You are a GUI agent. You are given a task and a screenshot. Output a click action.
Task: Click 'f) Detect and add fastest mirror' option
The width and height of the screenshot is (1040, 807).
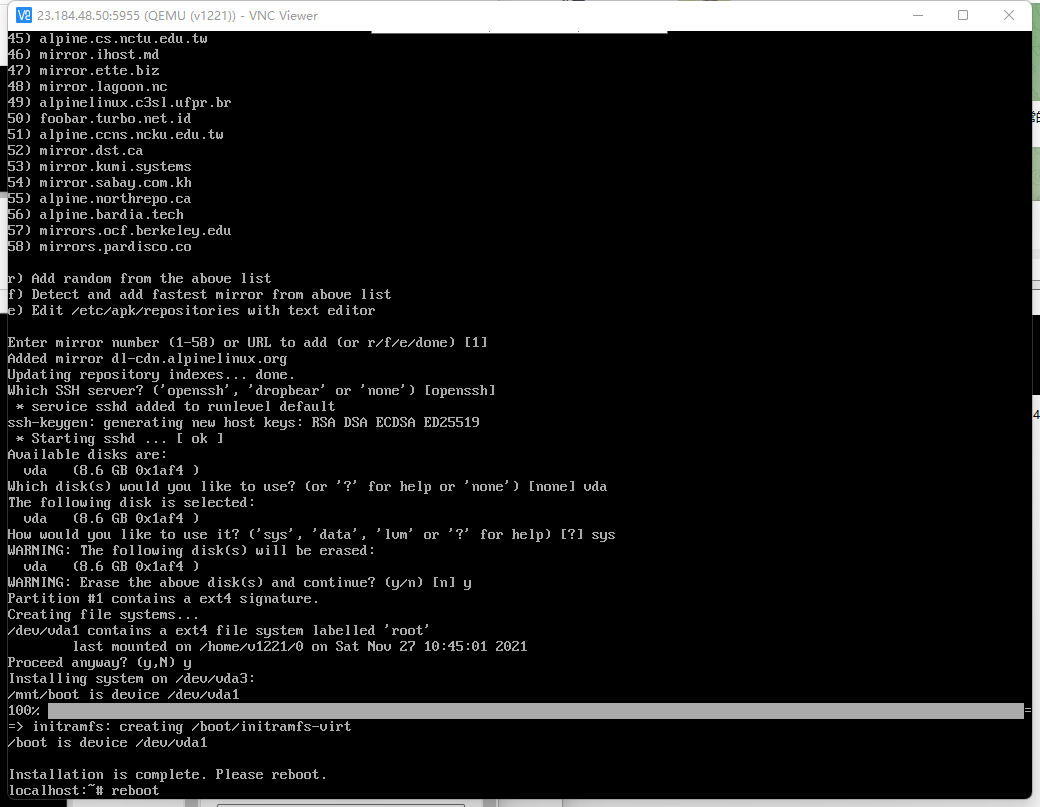coord(199,294)
